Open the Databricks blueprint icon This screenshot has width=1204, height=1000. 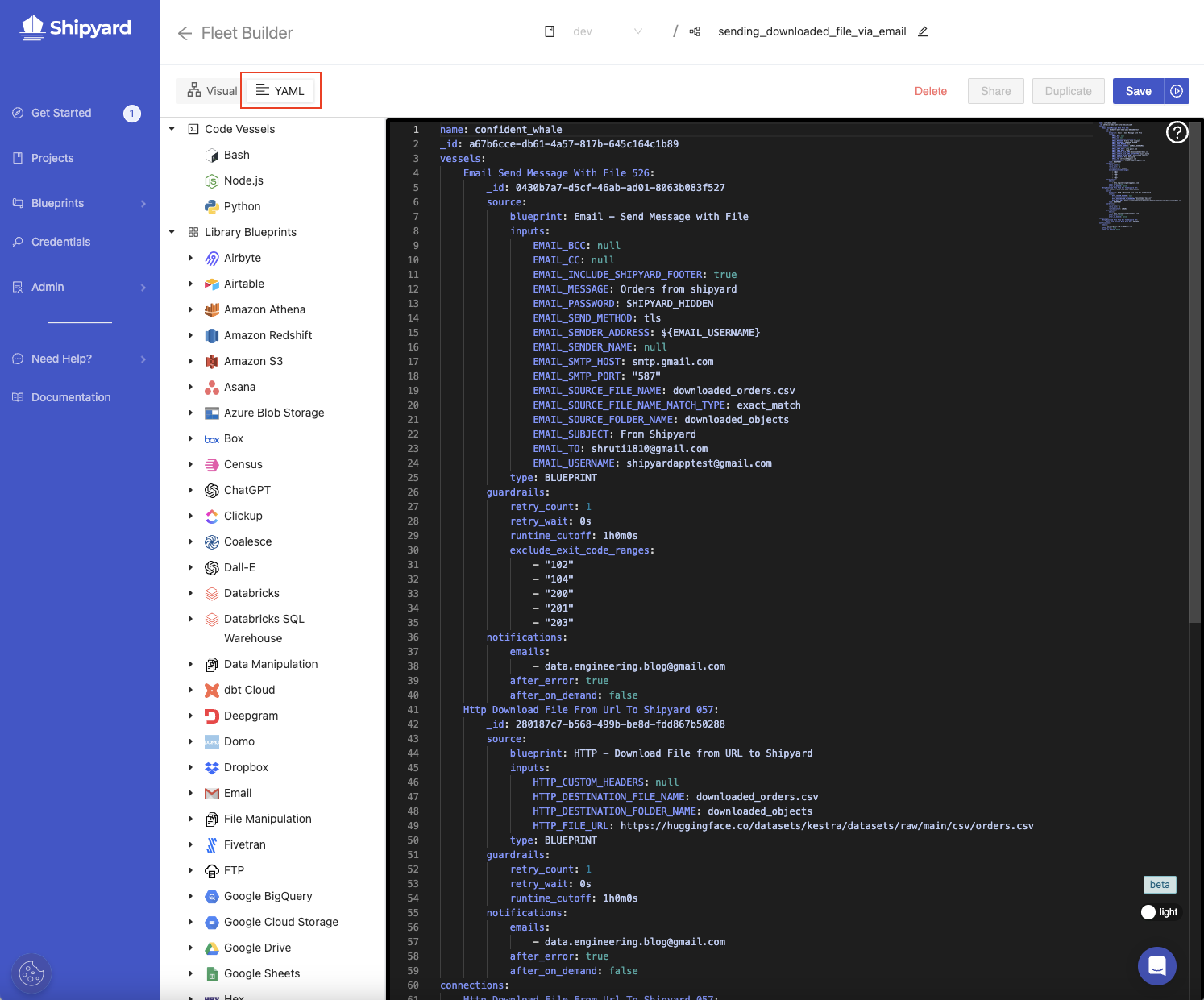[x=211, y=593]
